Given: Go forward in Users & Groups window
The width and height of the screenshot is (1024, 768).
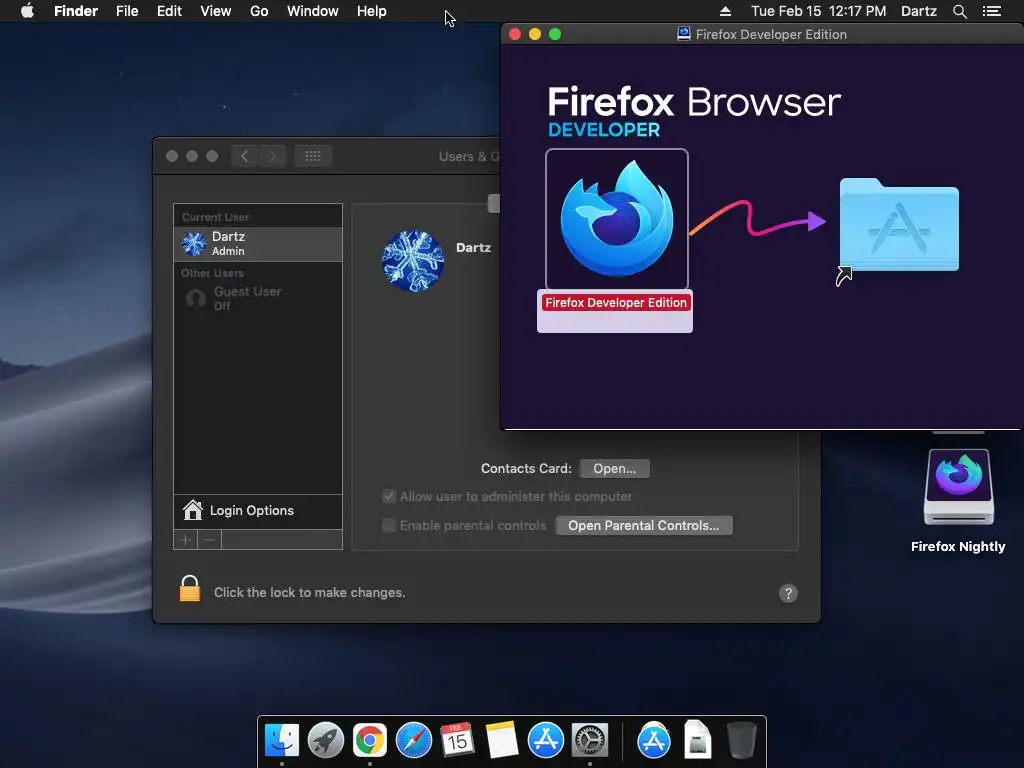Looking at the screenshot, I should [x=272, y=156].
